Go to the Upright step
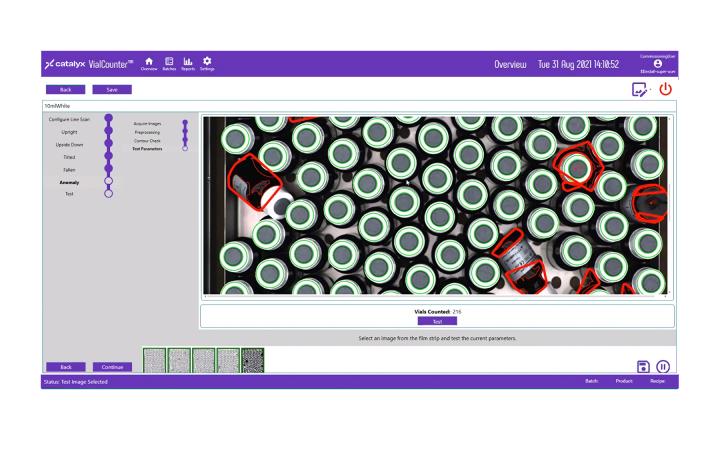Screen dimensions: 720x450 point(69,132)
